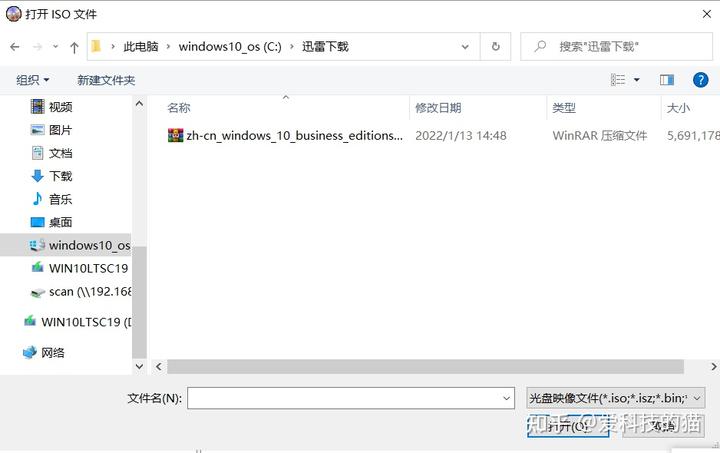Open 音乐 in the navigation pane
This screenshot has width=720, height=453.
61,199
